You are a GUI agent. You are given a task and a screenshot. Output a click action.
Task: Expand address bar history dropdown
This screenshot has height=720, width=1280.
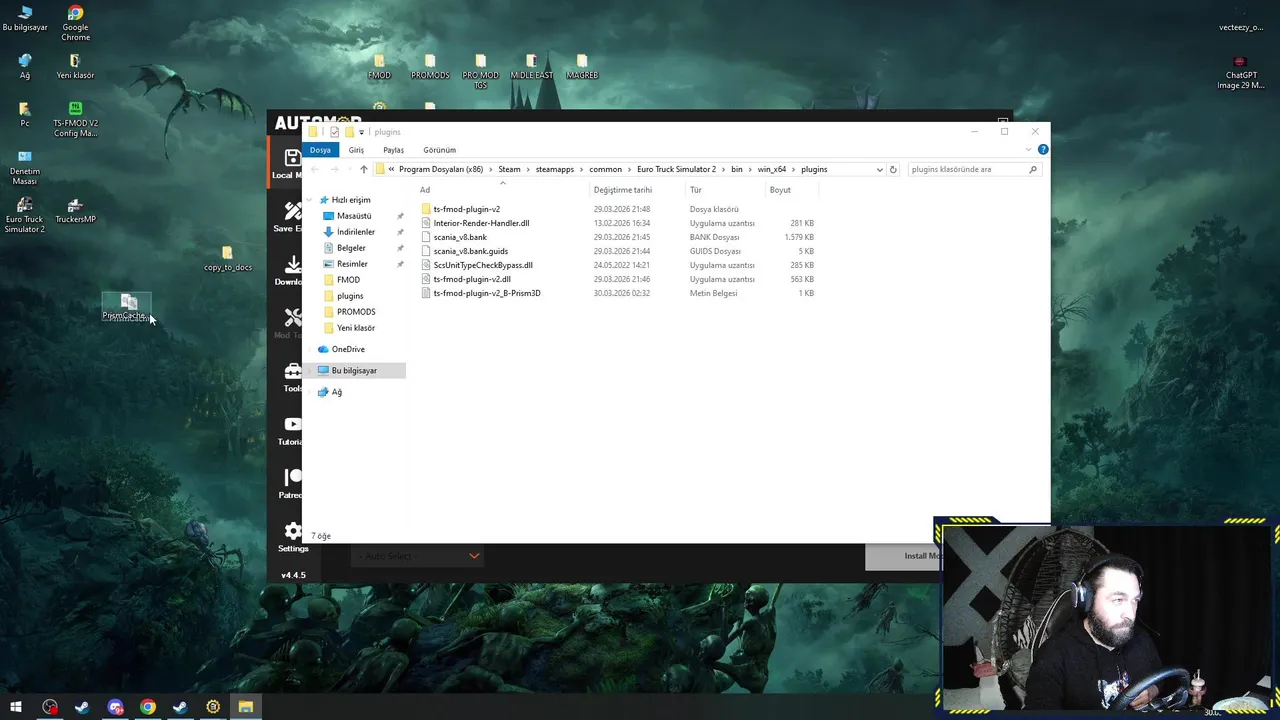coord(879,169)
